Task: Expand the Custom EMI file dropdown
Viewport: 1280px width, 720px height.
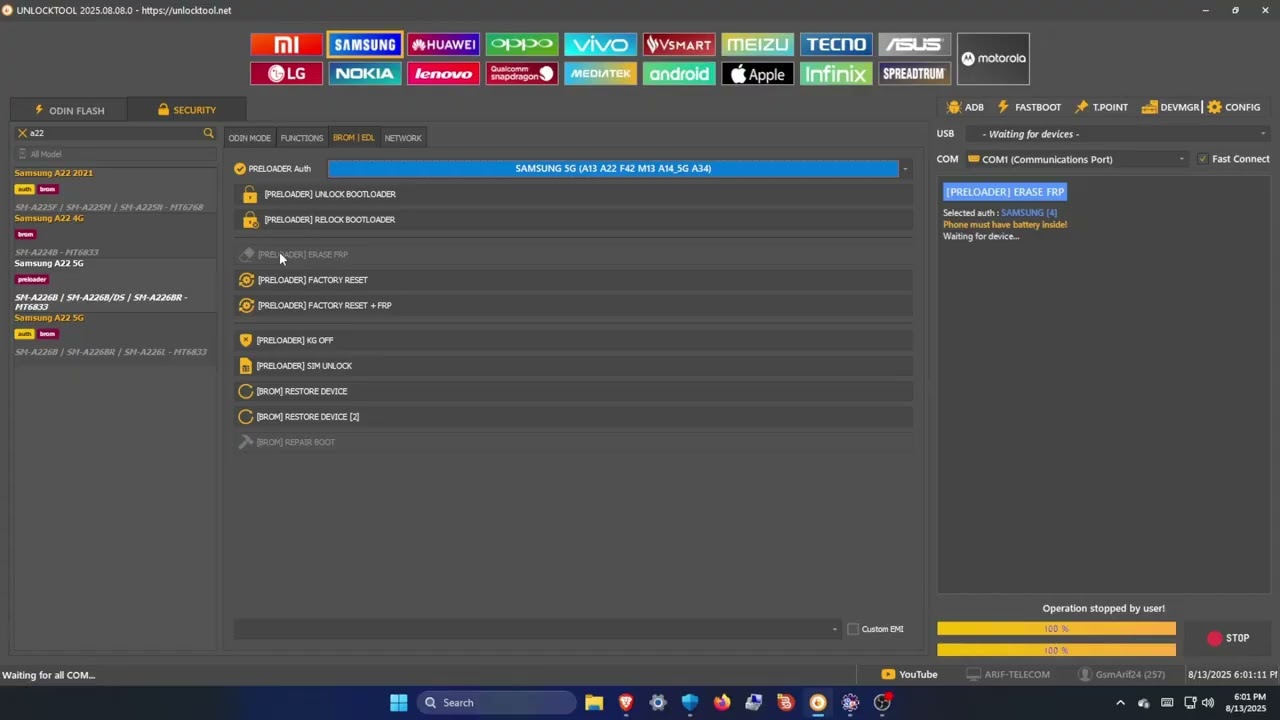Action: click(835, 629)
